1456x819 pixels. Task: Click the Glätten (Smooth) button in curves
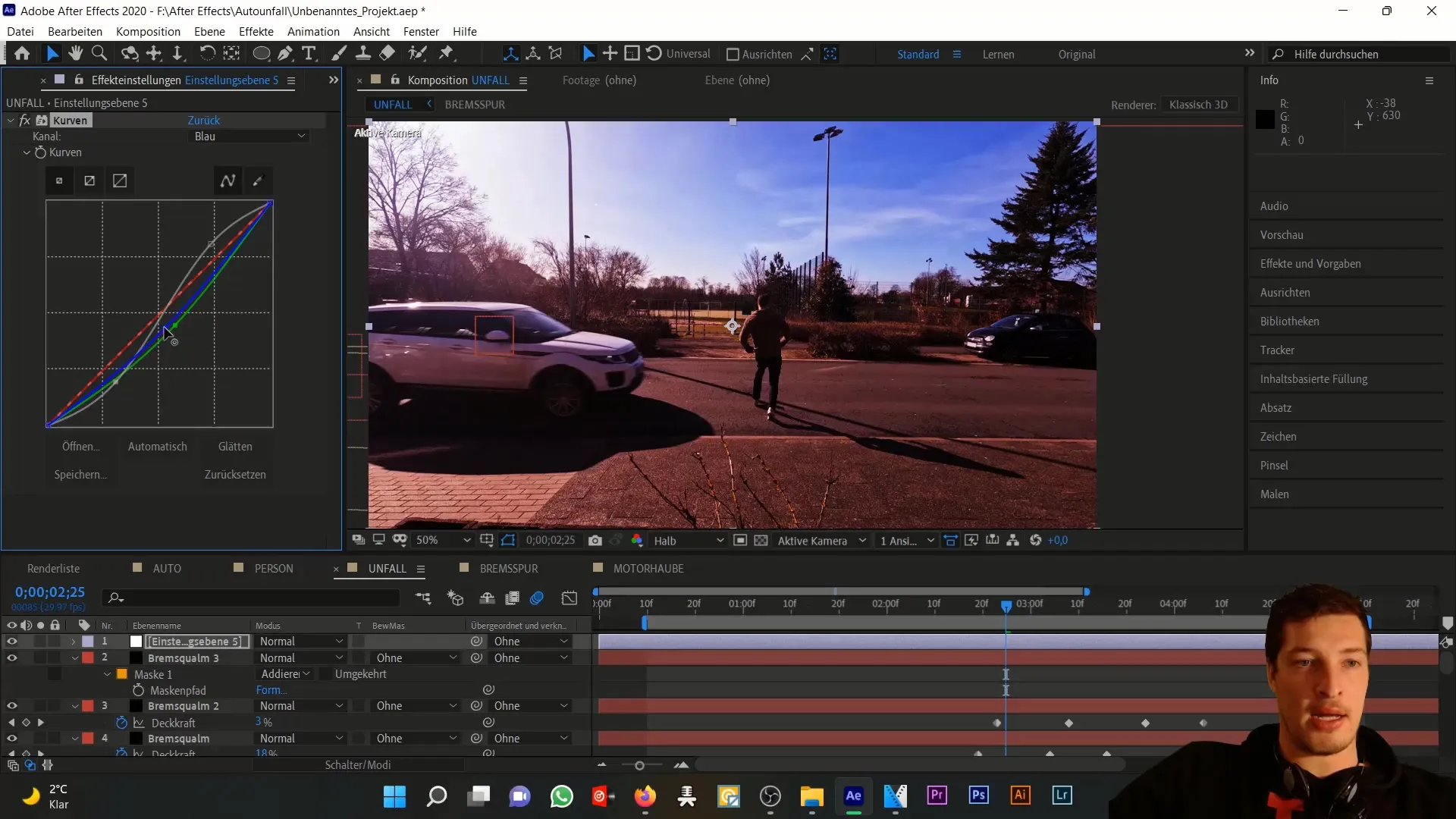(234, 445)
